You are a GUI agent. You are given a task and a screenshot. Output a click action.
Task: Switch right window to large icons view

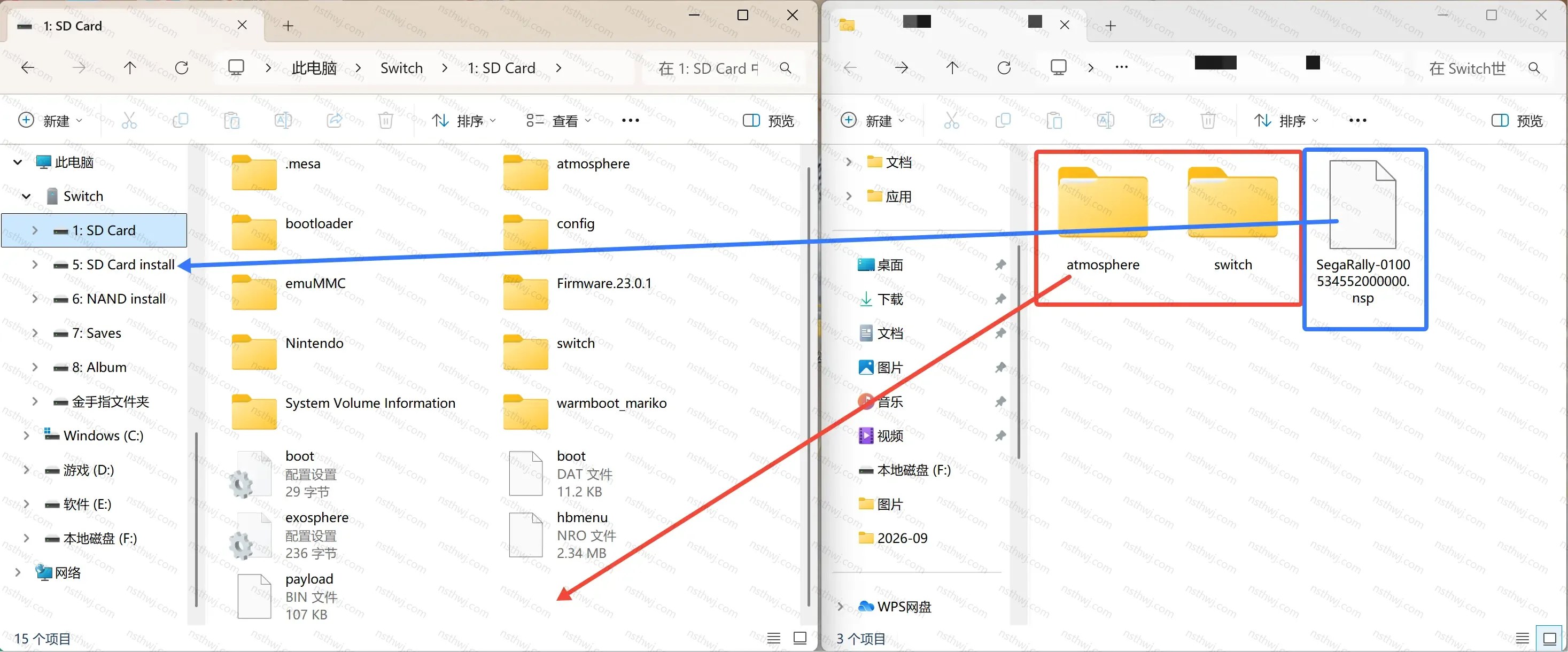pos(1550,638)
